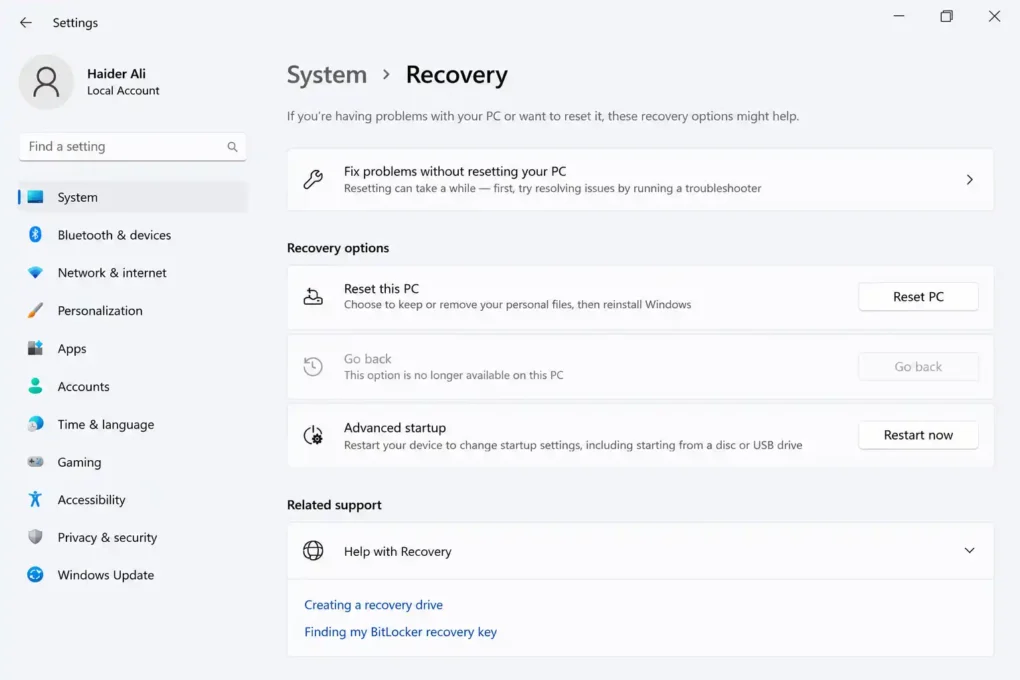Click the back arrow icon
Viewport: 1020px width, 680px height.
pyautogui.click(x=25, y=23)
